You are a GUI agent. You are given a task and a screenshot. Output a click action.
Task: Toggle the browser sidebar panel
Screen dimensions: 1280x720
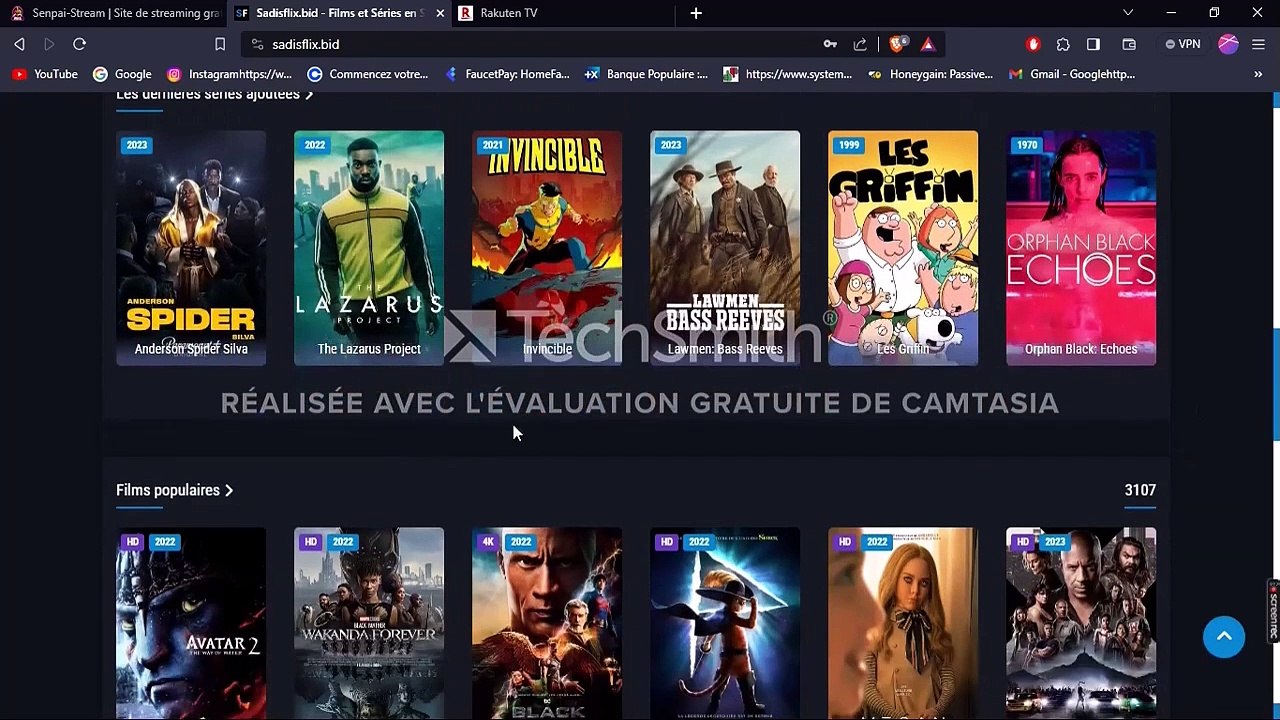pos(1093,44)
